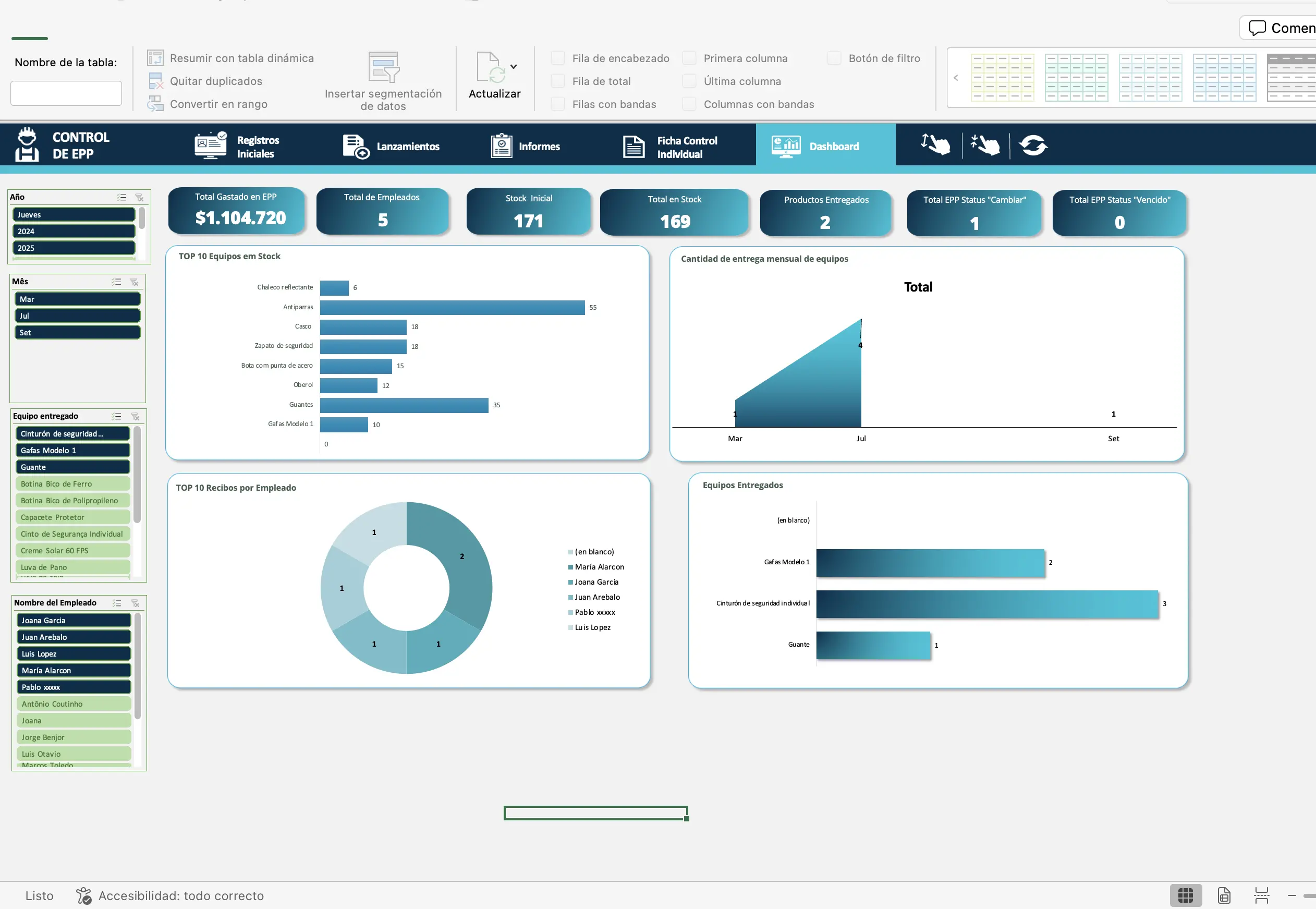Toggle Filas con bandas checkbox

coord(558,104)
